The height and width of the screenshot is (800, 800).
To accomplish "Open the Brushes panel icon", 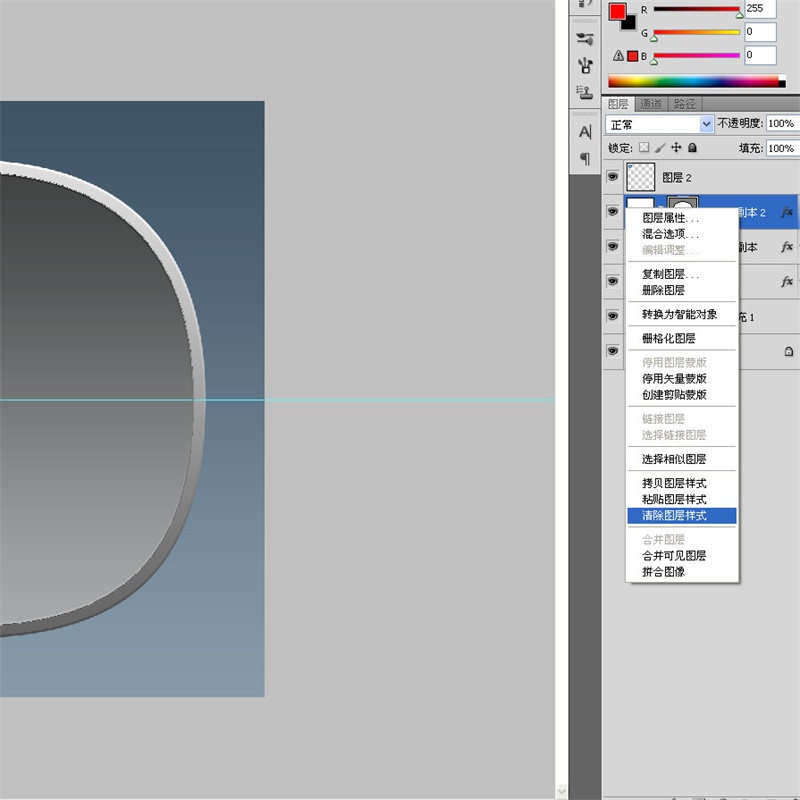I will 585,40.
